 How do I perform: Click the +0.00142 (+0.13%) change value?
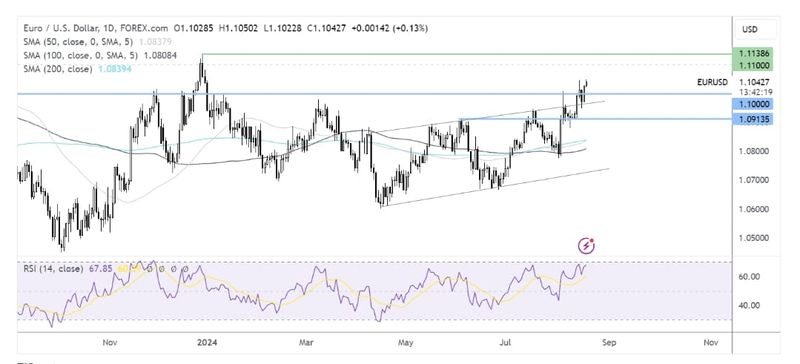(389, 29)
